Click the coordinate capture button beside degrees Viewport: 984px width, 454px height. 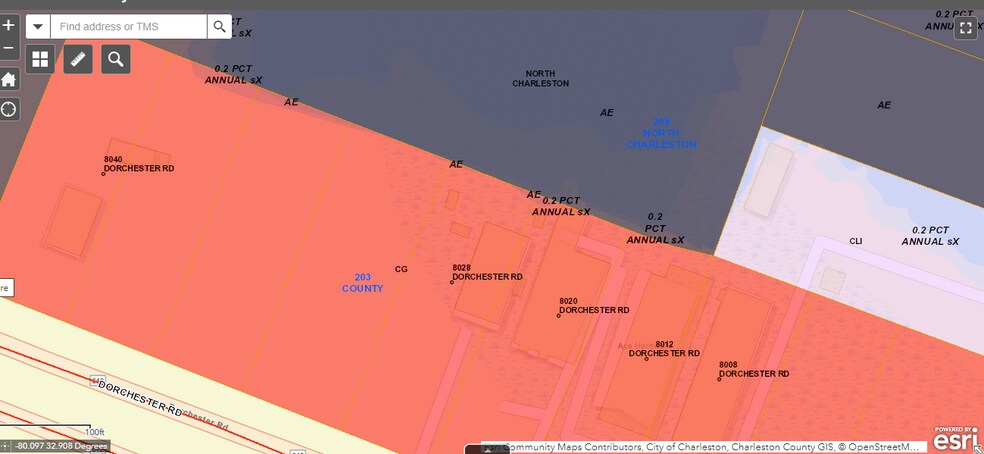6,446
